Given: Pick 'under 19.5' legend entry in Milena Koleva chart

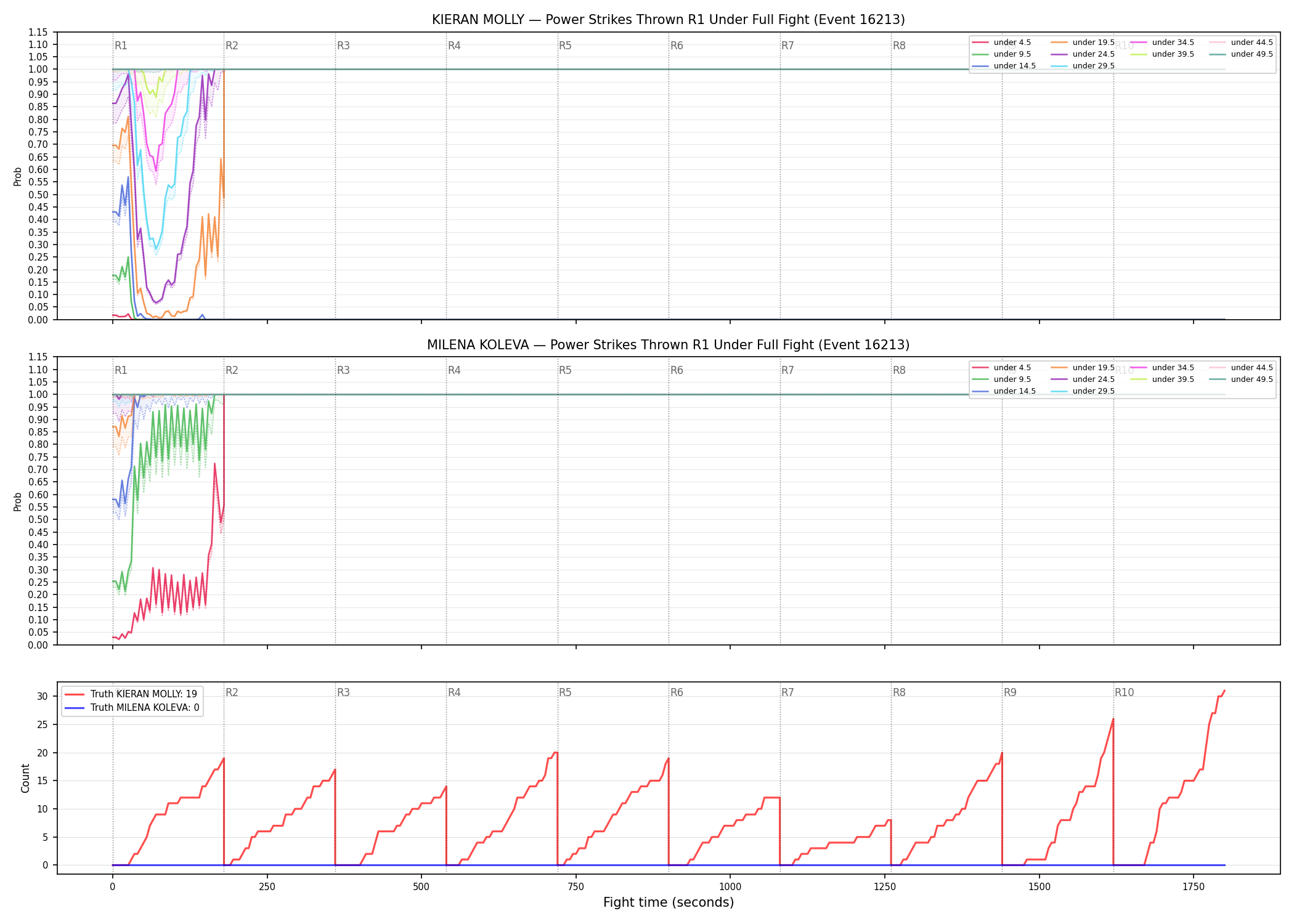Looking at the screenshot, I should pos(1083,368).
